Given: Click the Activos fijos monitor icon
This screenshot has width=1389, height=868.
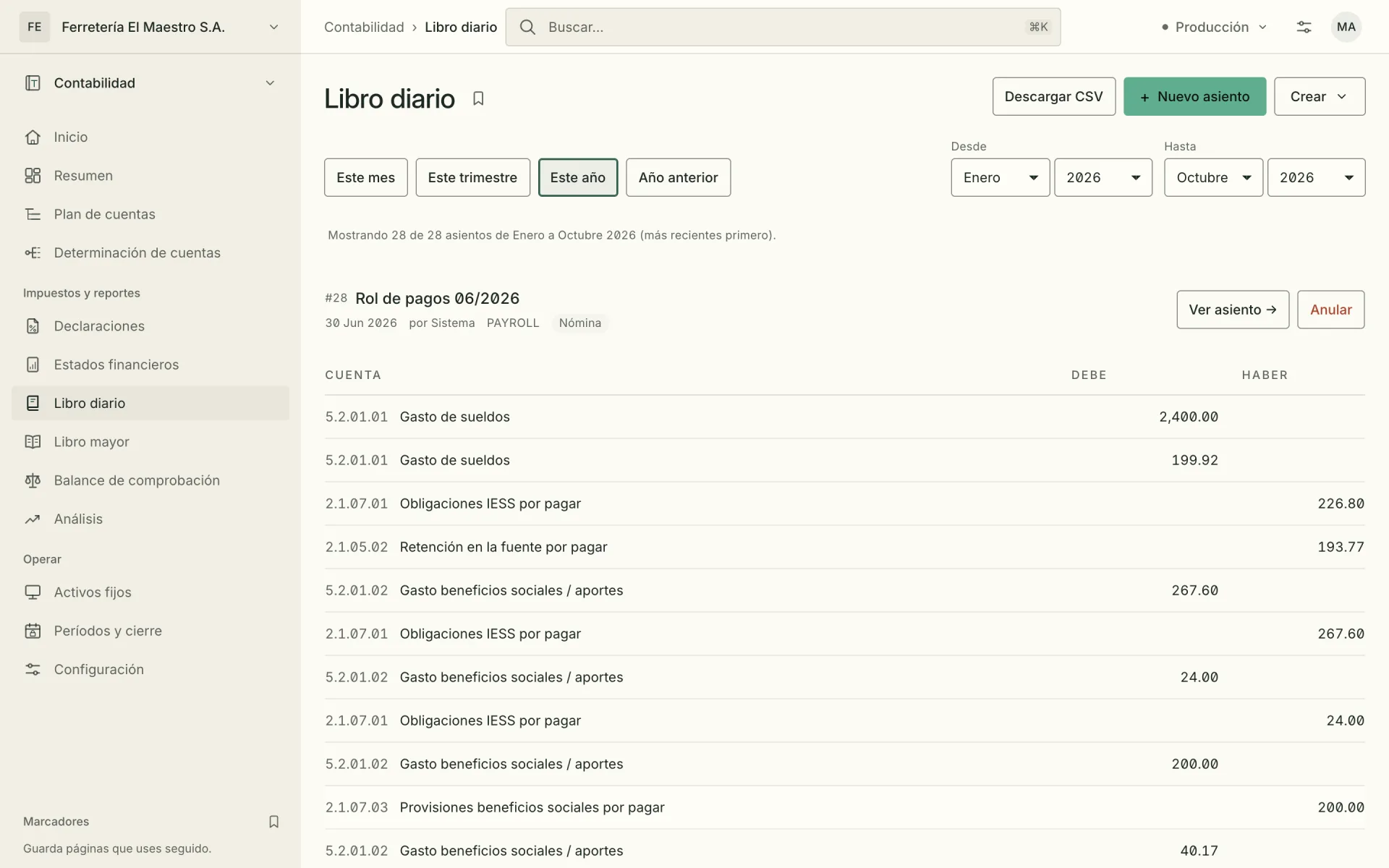Looking at the screenshot, I should pos(33,592).
